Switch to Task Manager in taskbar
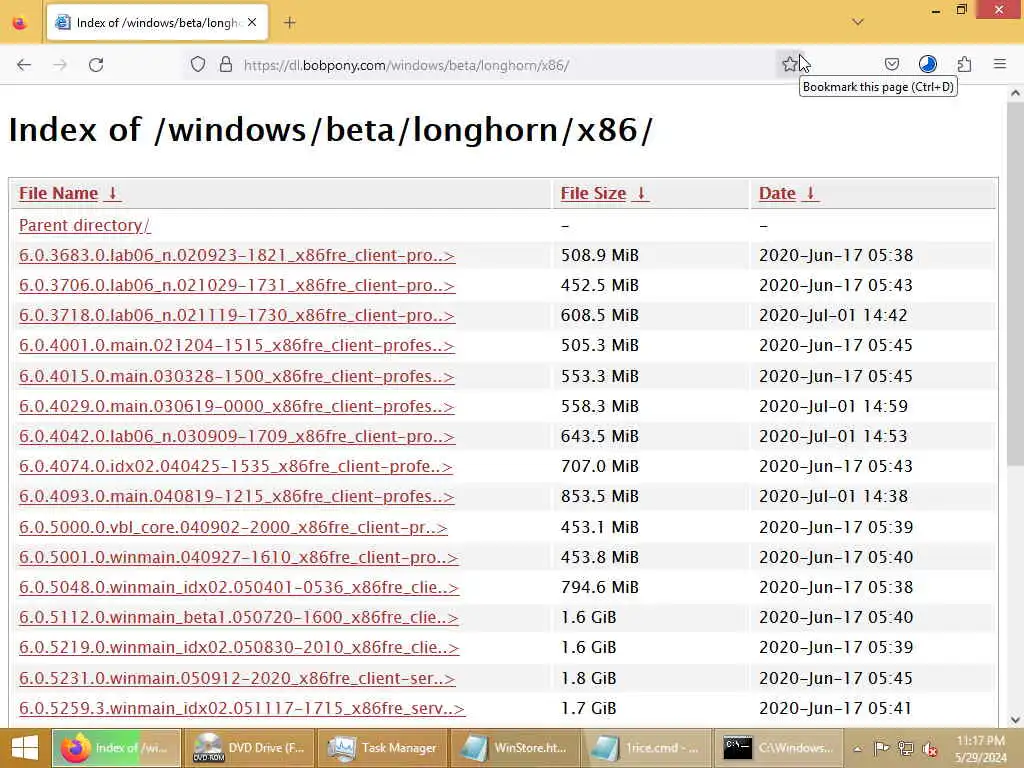The height and width of the screenshot is (768, 1024). click(382, 748)
